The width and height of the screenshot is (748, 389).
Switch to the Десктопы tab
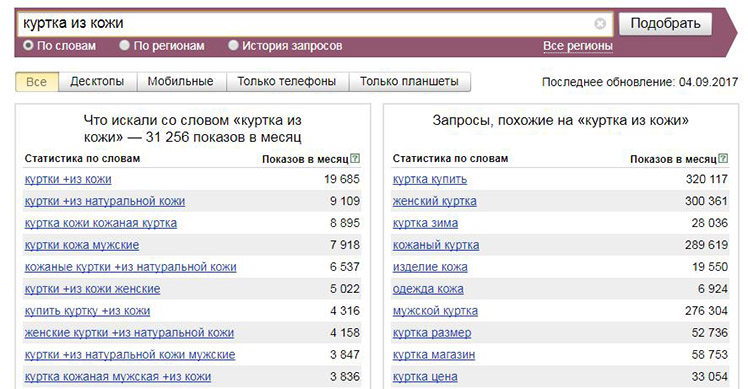pyautogui.click(x=97, y=82)
